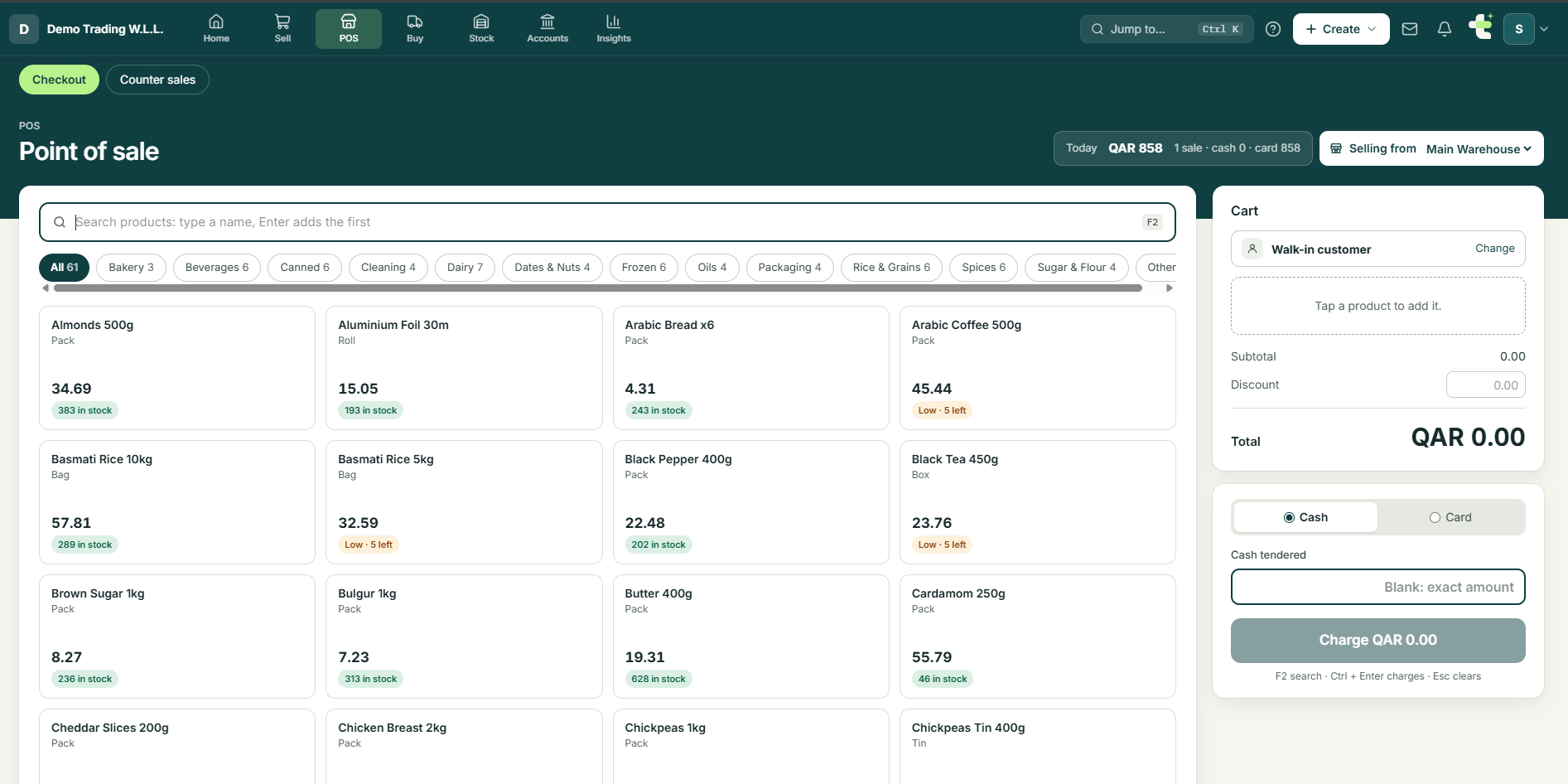Open the Accounts bank section
Viewport: 1568px width, 784px height.
point(548,29)
